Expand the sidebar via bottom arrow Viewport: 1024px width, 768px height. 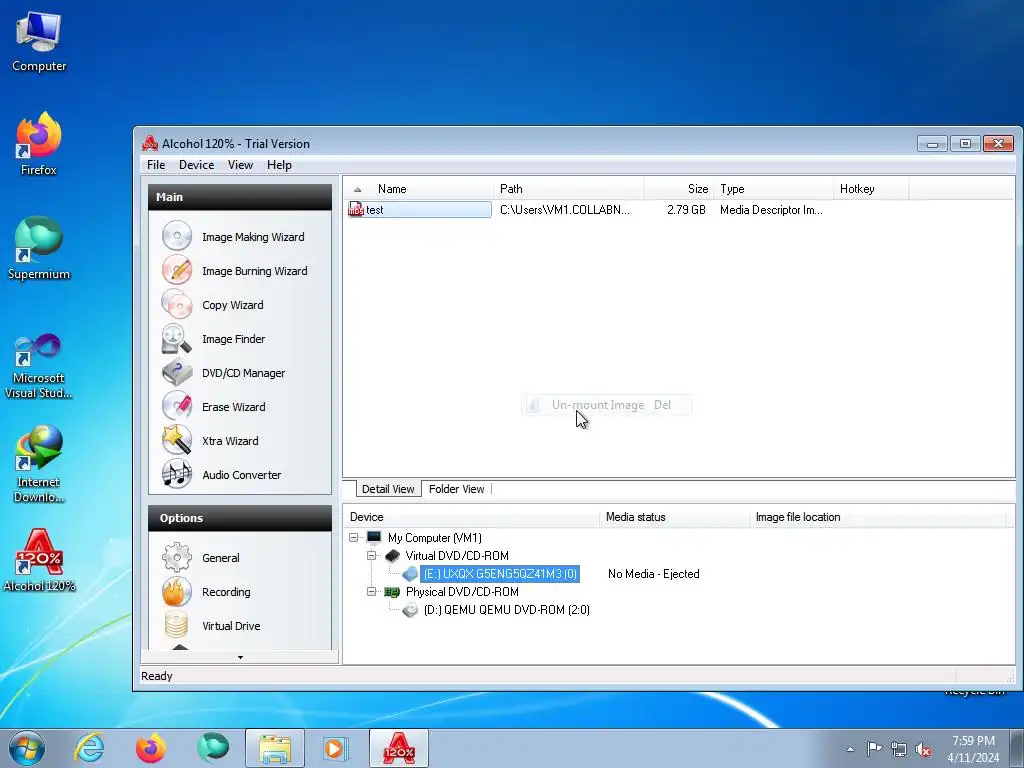[x=240, y=658]
